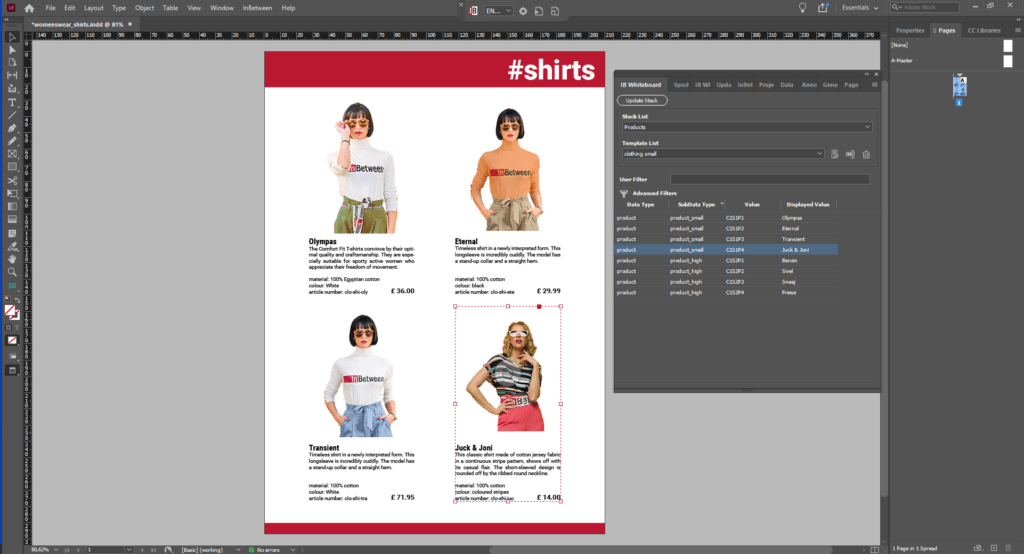Click the User Filter text field
Image resolution: width=1024 pixels, height=554 pixels.
771,179
